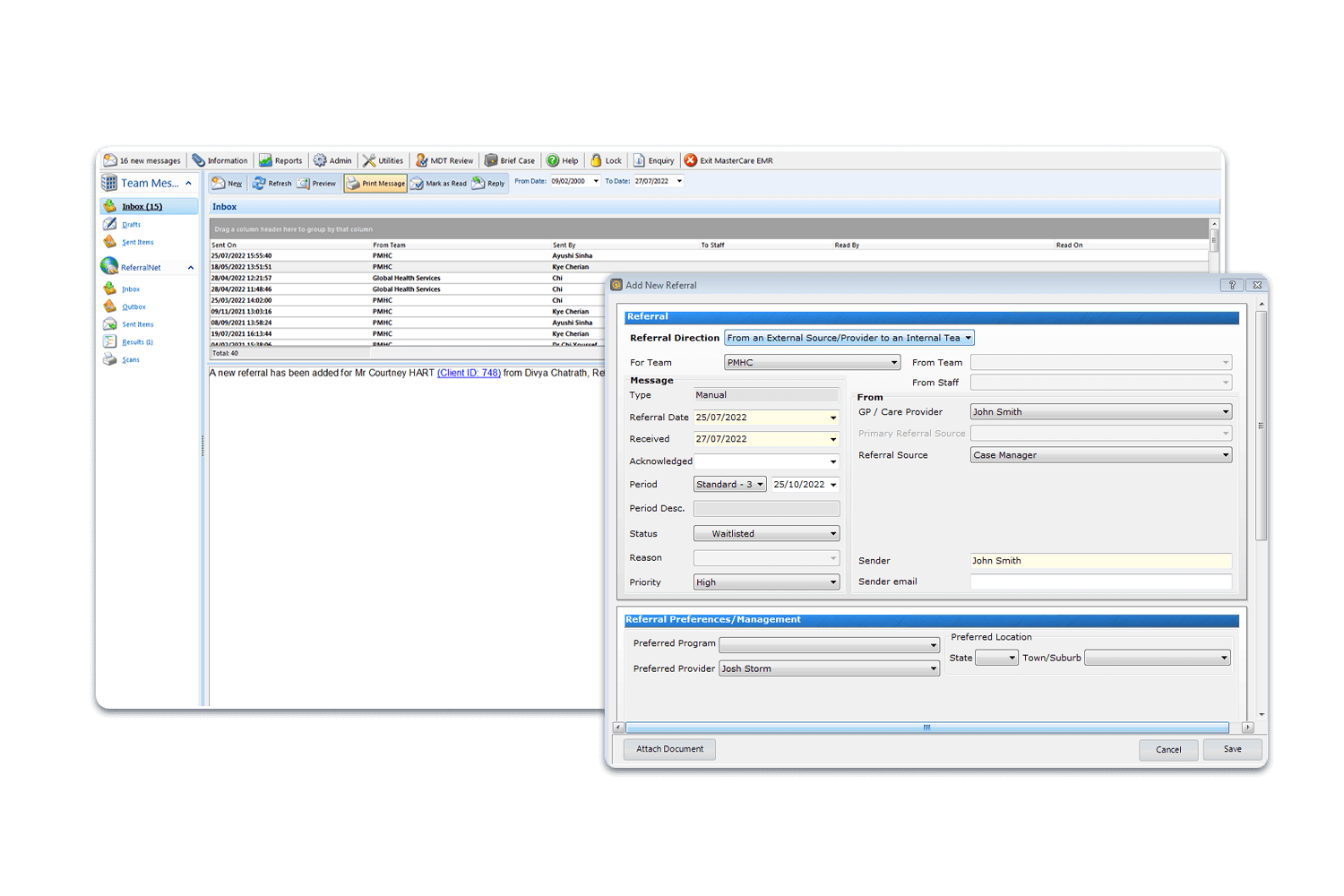This screenshot has height=896, width=1344.
Task: Type an email in the Sender email field
Action: coord(1100,582)
